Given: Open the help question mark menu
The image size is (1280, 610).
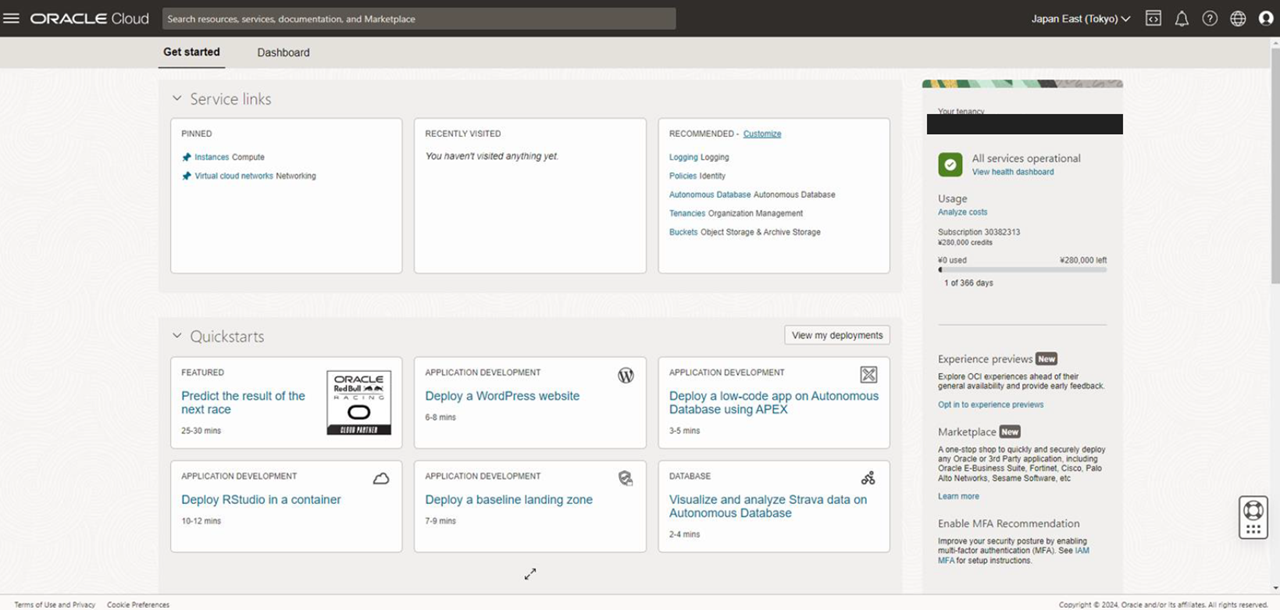Looking at the screenshot, I should coord(1210,18).
